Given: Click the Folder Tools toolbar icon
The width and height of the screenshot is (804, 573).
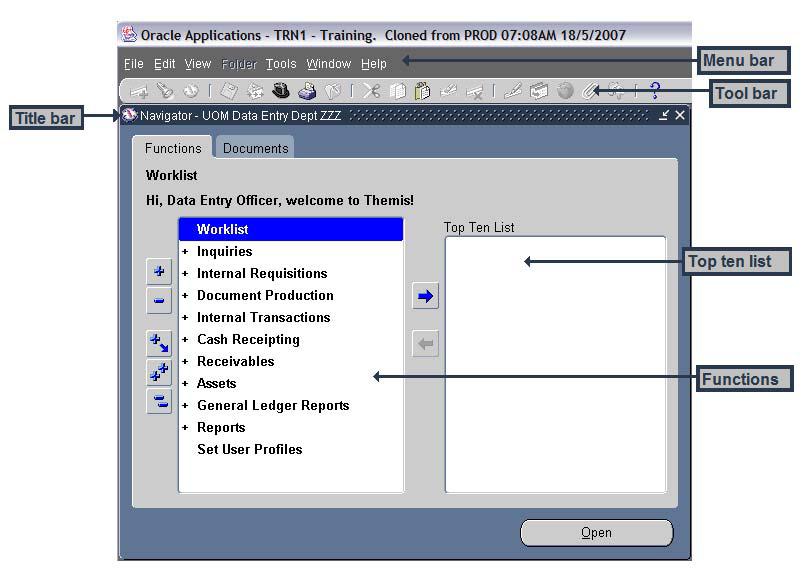Looking at the screenshot, I should pyautogui.click(x=616, y=91).
